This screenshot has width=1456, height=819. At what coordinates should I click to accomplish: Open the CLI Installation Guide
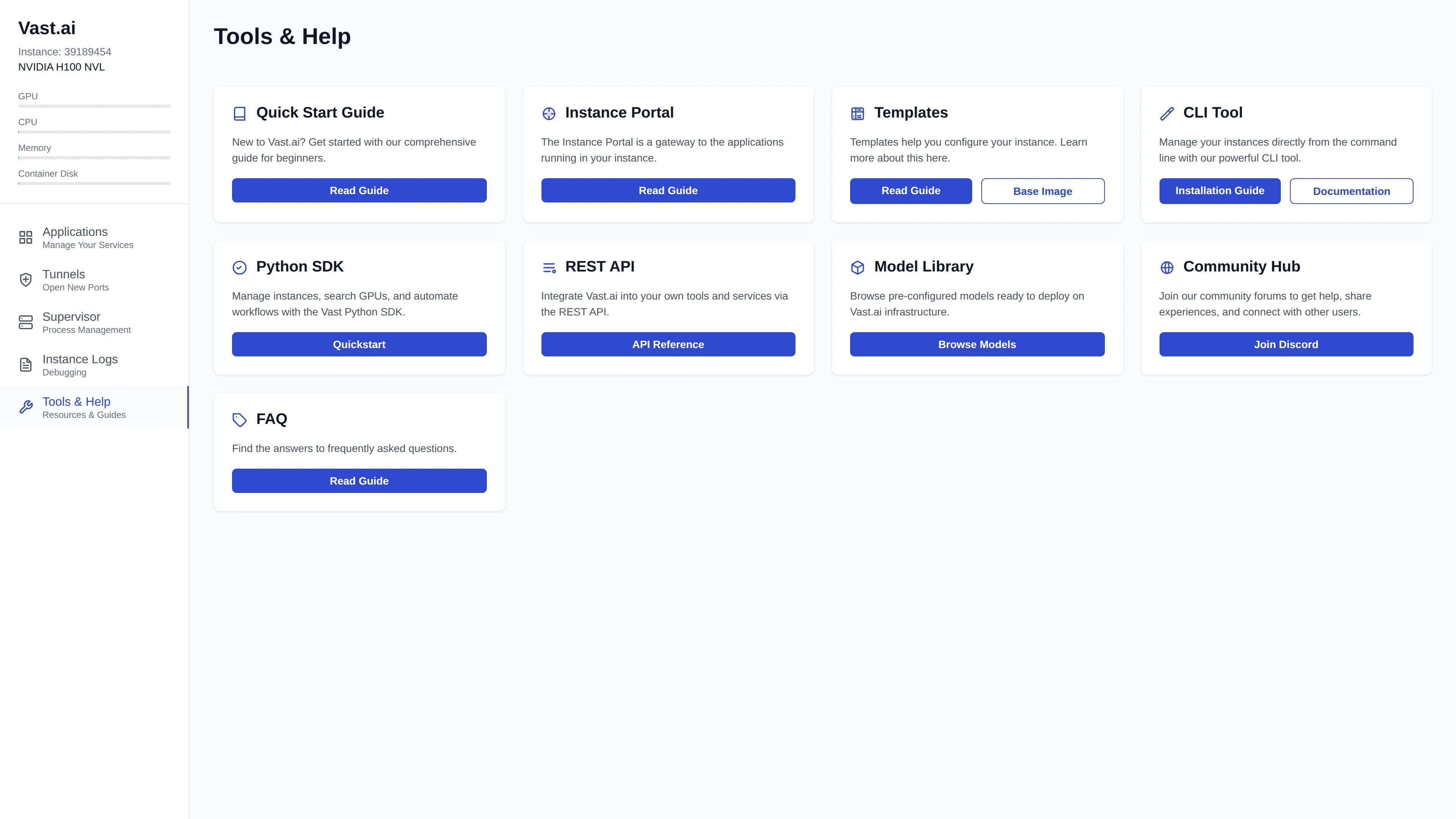coord(1220,191)
